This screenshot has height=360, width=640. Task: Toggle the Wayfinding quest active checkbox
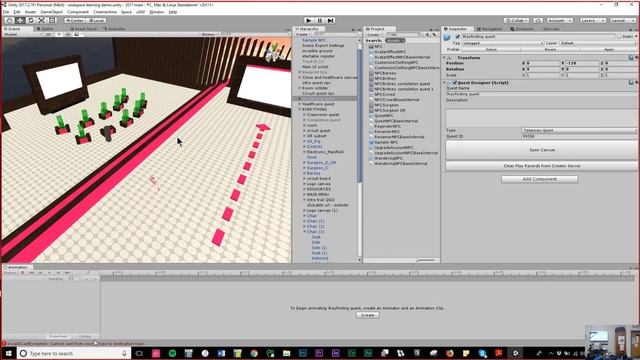click(458, 37)
